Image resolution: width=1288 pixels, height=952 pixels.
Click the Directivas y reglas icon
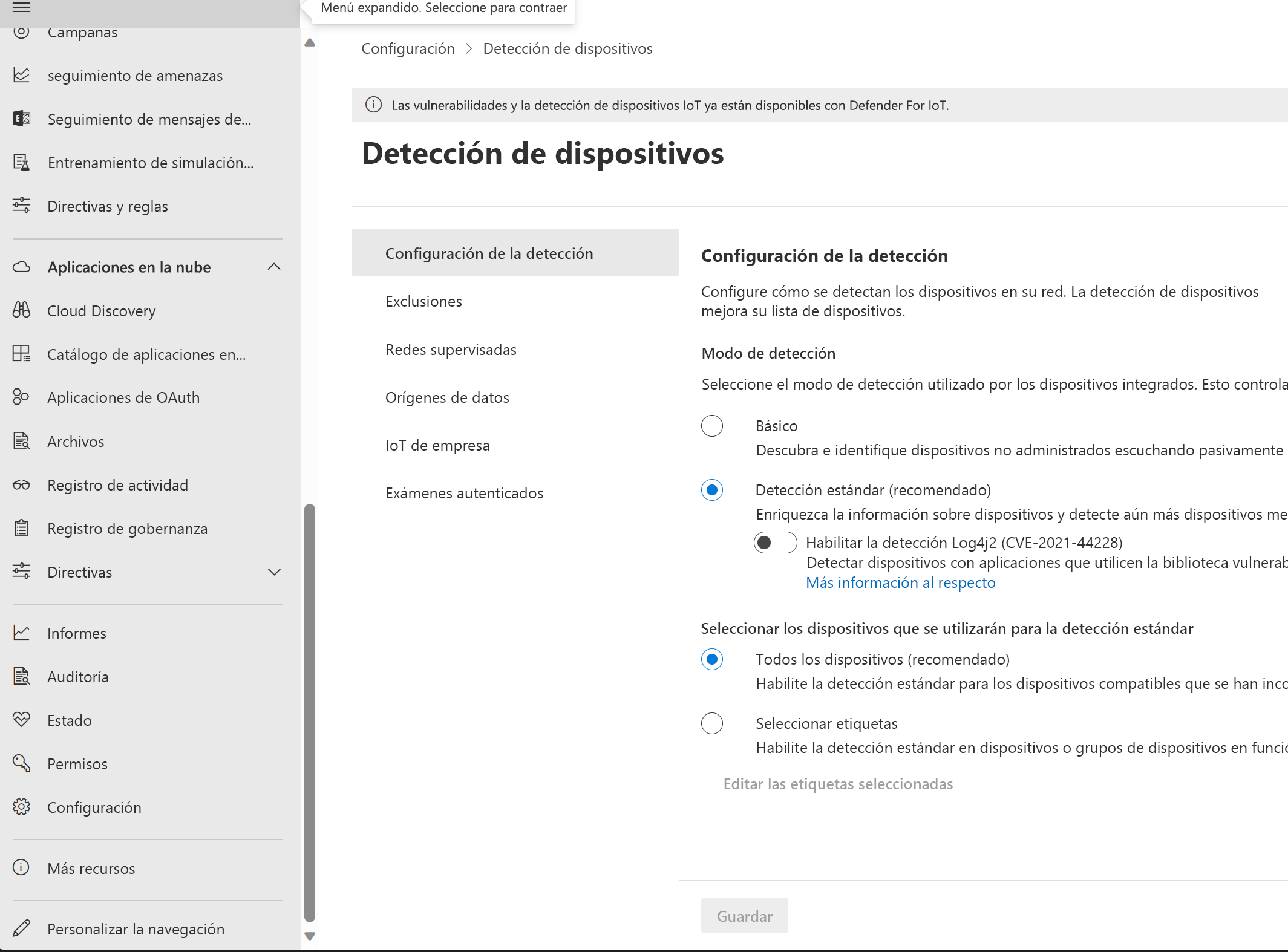click(24, 206)
